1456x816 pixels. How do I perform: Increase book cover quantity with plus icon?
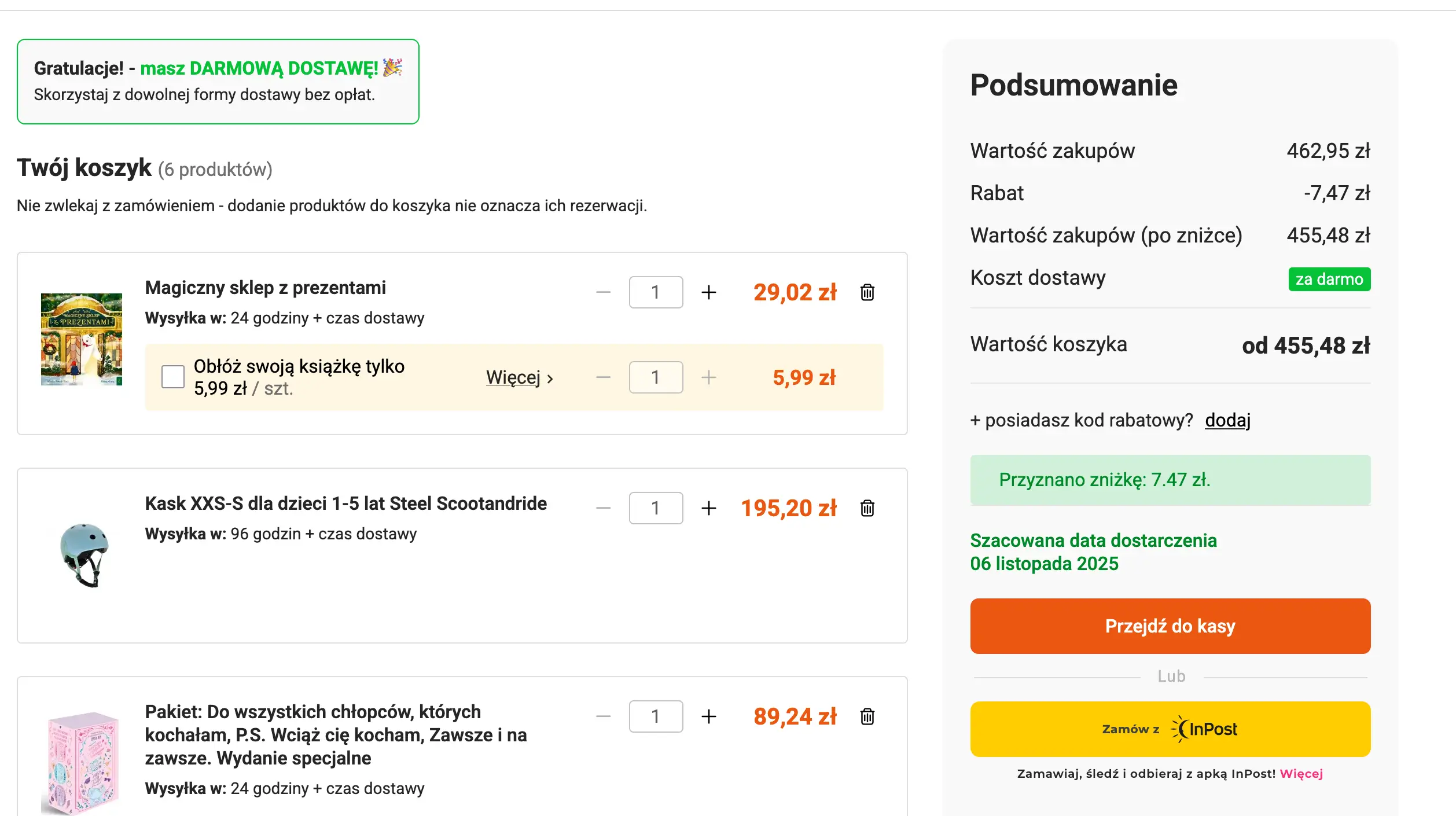pyautogui.click(x=708, y=377)
